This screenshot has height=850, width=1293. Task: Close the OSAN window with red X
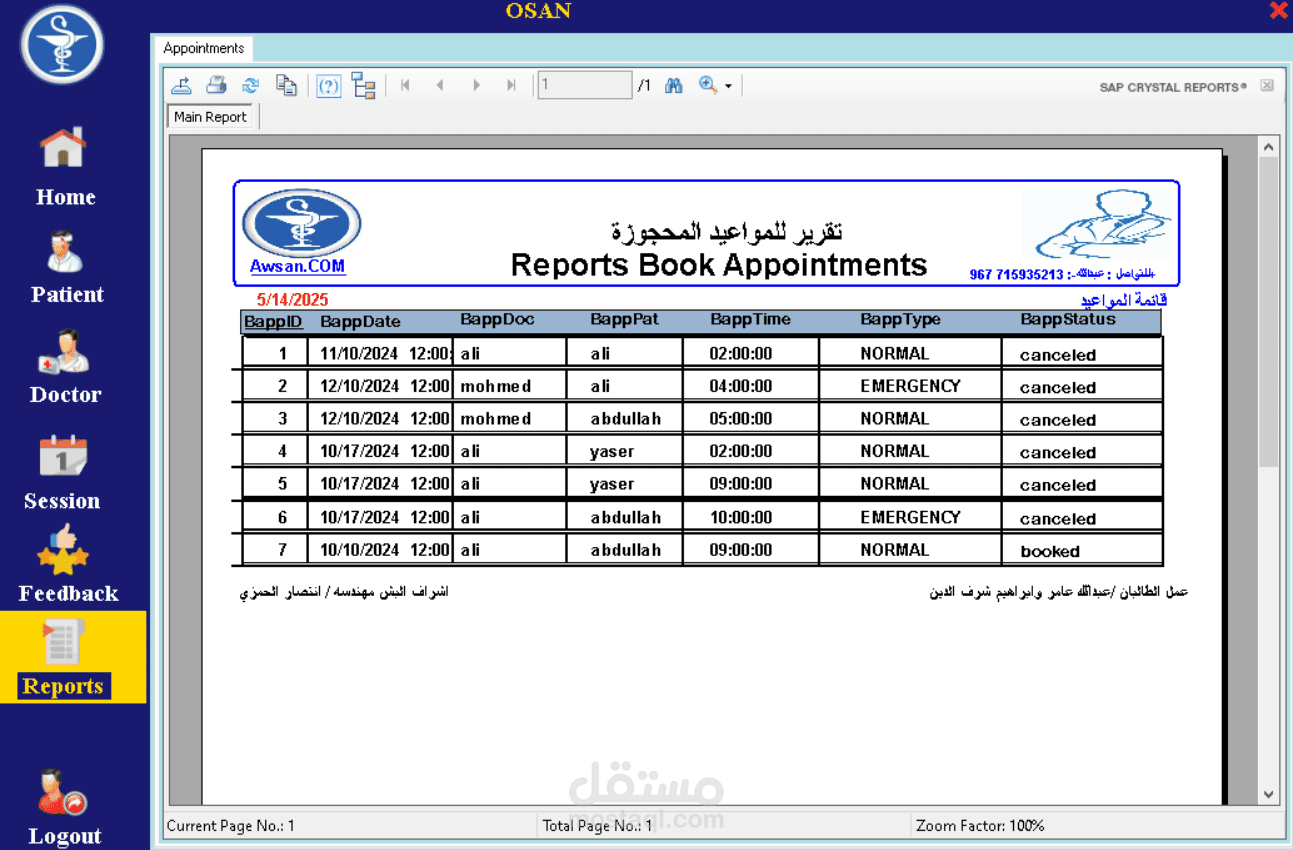tap(1278, 11)
